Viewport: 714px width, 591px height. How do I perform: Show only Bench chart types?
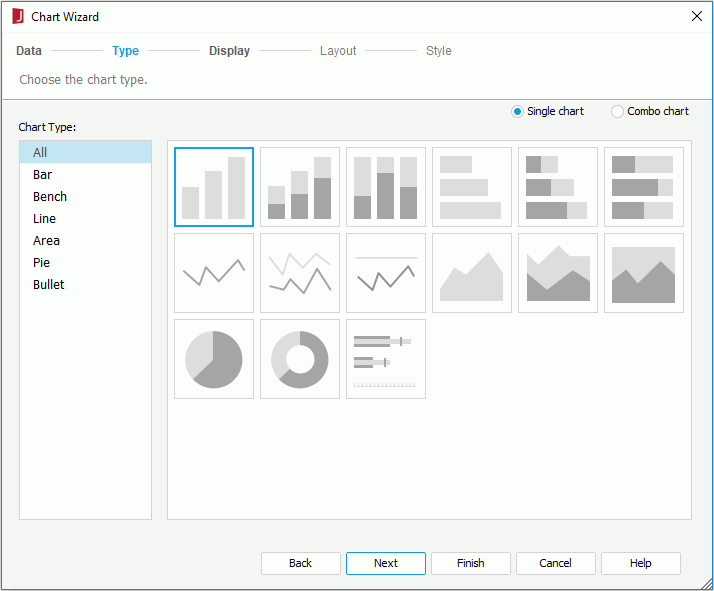(86, 196)
